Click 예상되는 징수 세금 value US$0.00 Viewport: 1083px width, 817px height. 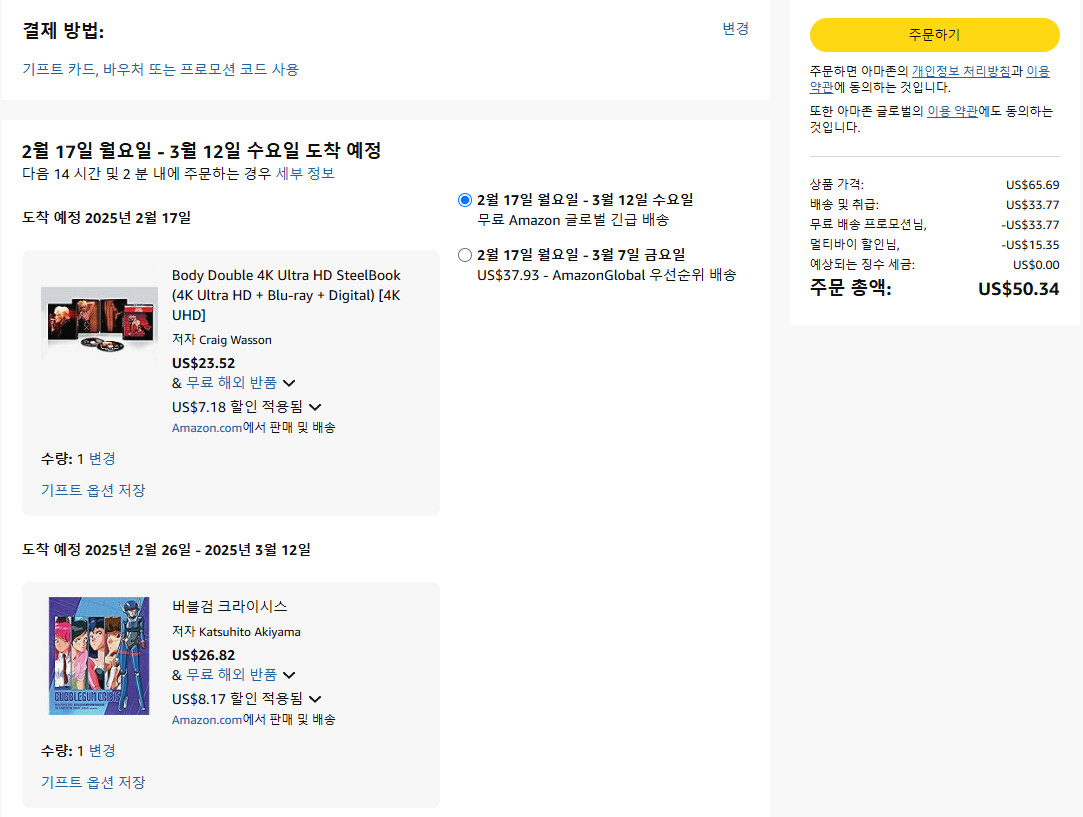coord(1036,265)
